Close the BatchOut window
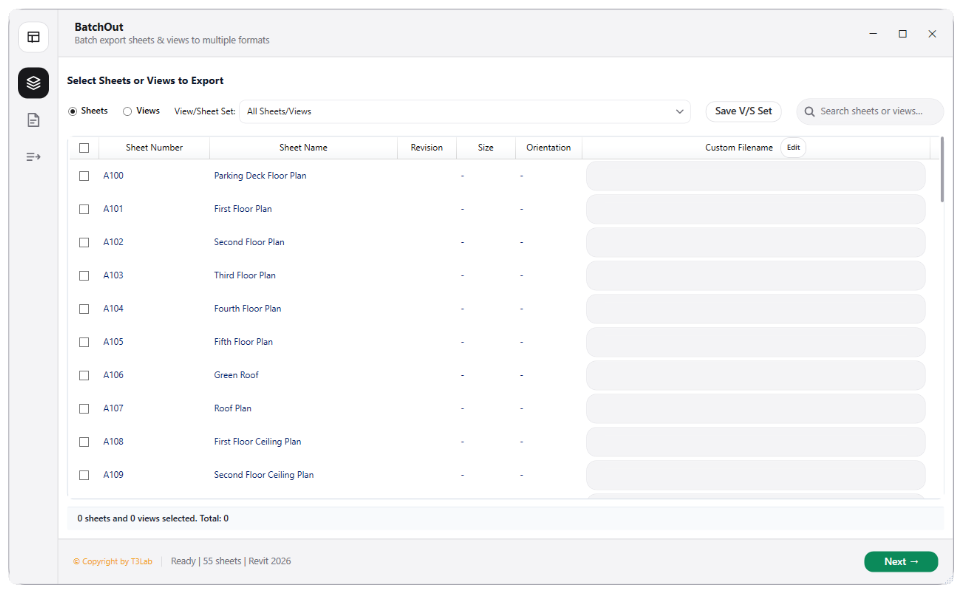962x593 pixels. click(932, 34)
